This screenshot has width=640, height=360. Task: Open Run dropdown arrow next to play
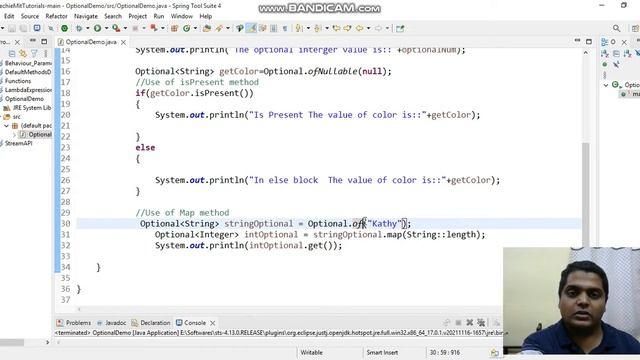[x=106, y=28]
